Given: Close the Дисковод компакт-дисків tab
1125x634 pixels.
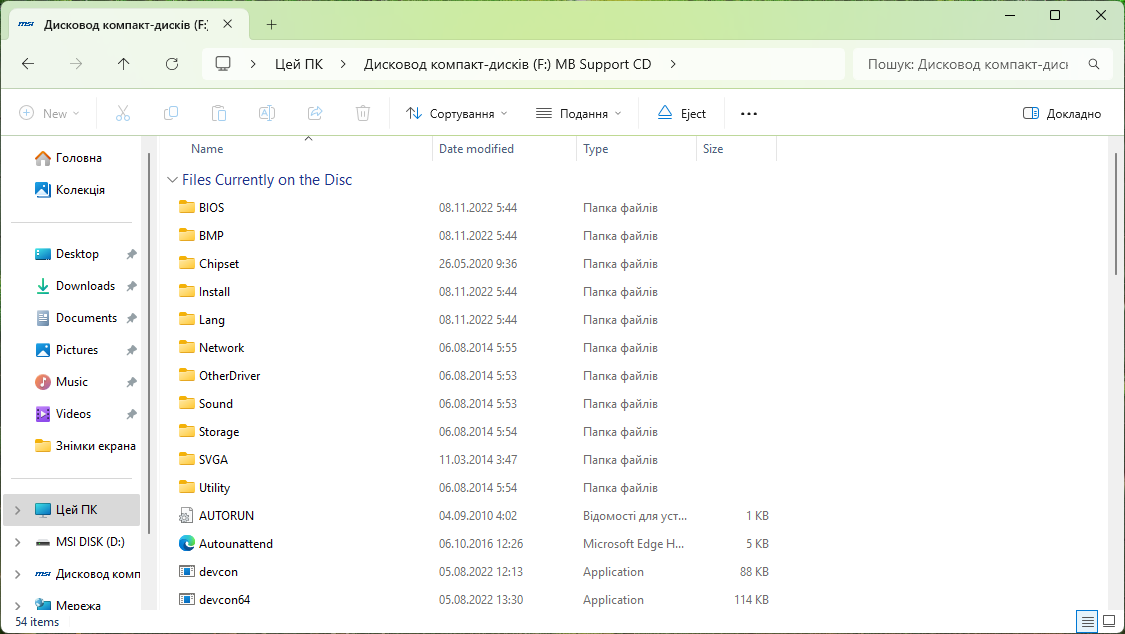Looking at the screenshot, I should pyautogui.click(x=227, y=24).
